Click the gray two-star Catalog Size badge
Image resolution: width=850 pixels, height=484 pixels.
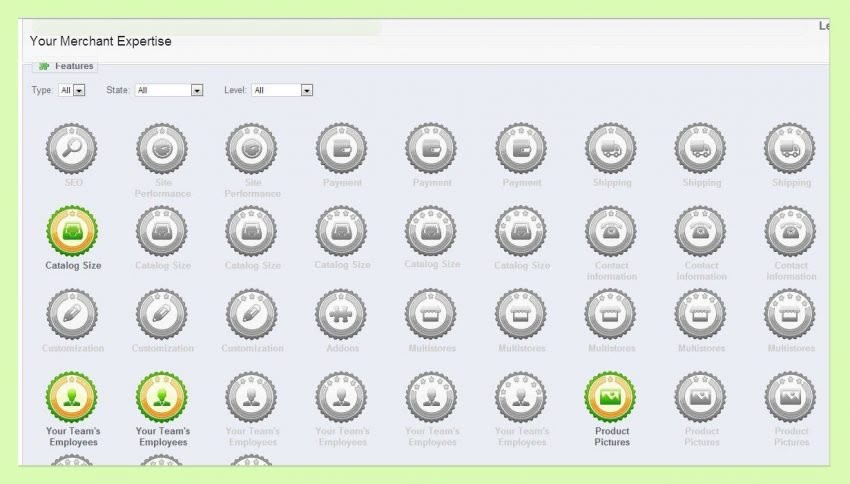click(x=162, y=231)
